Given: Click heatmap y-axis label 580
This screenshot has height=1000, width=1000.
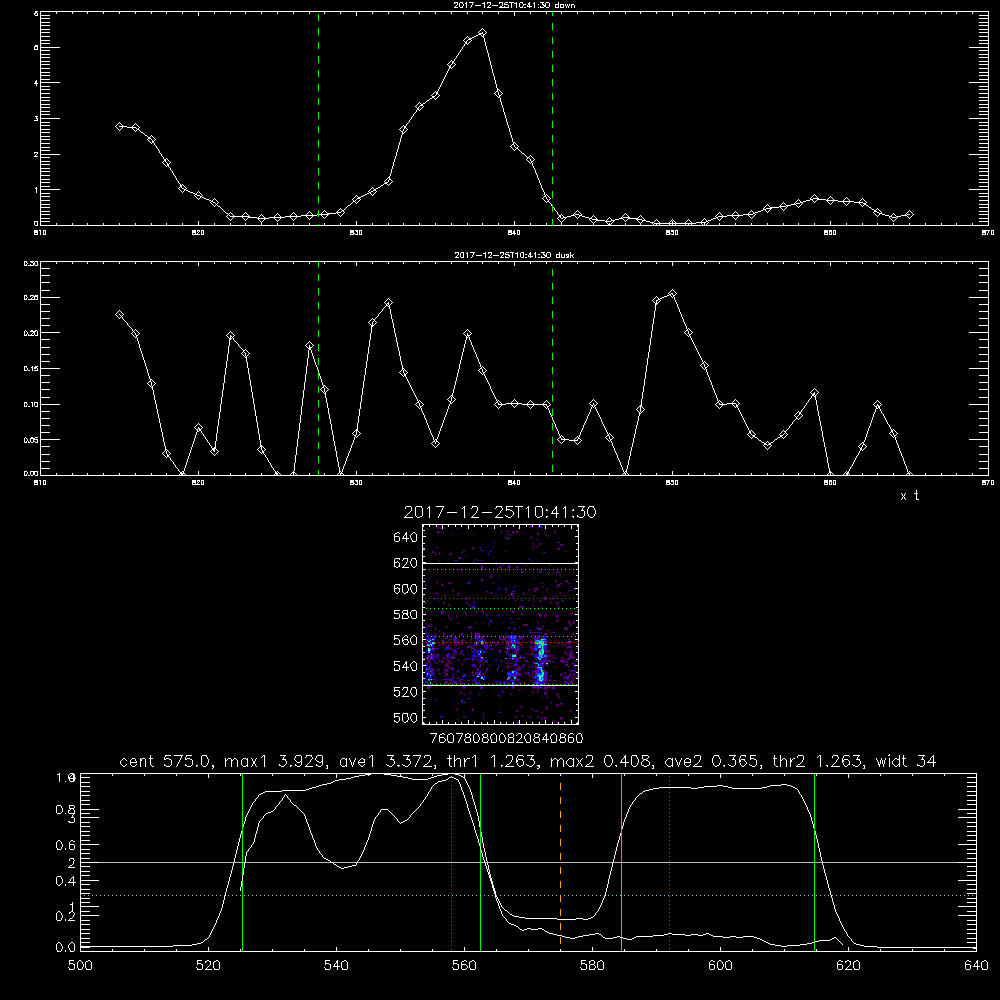Looking at the screenshot, I should 406,615.
